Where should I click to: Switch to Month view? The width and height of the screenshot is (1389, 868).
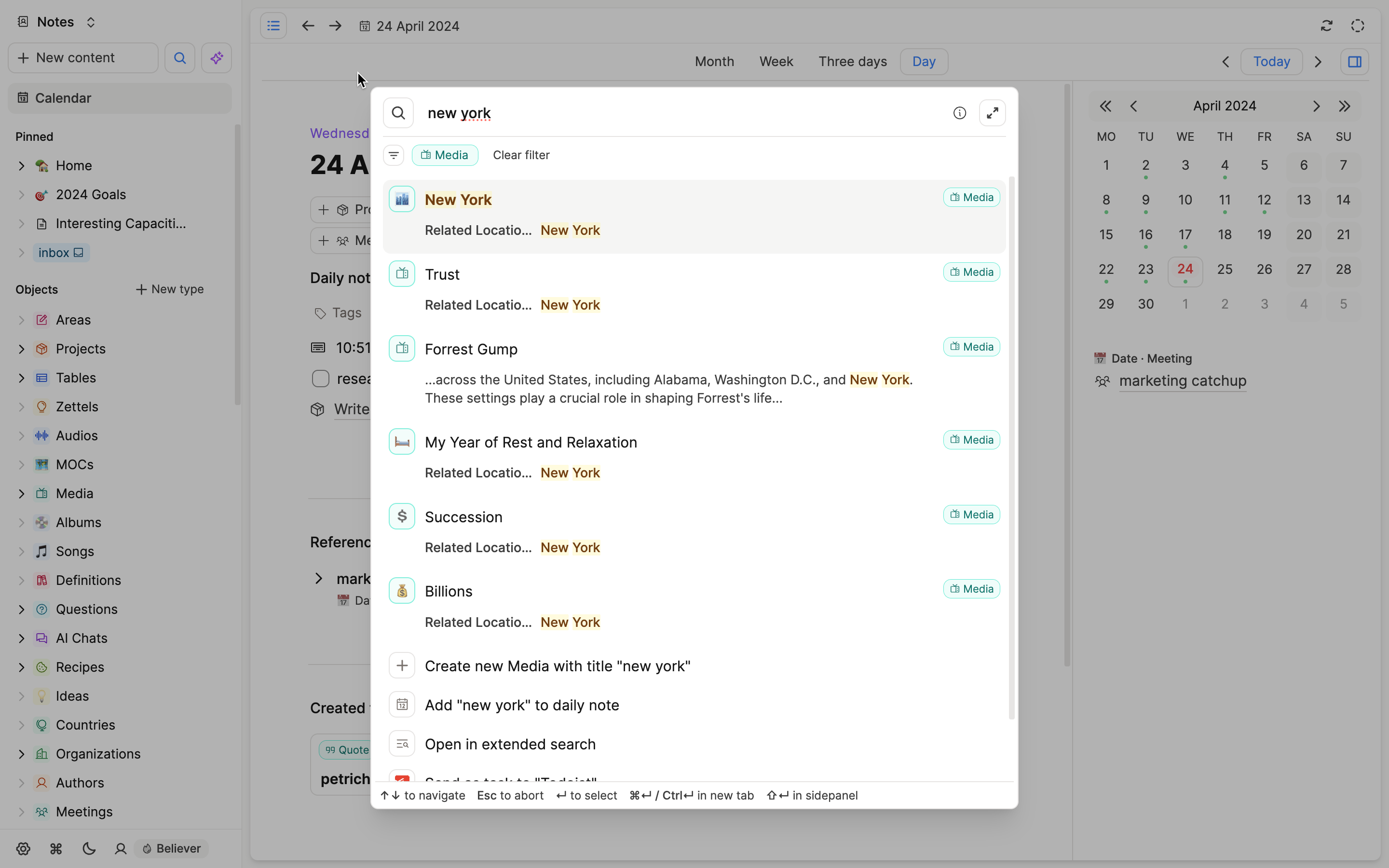[713, 61]
